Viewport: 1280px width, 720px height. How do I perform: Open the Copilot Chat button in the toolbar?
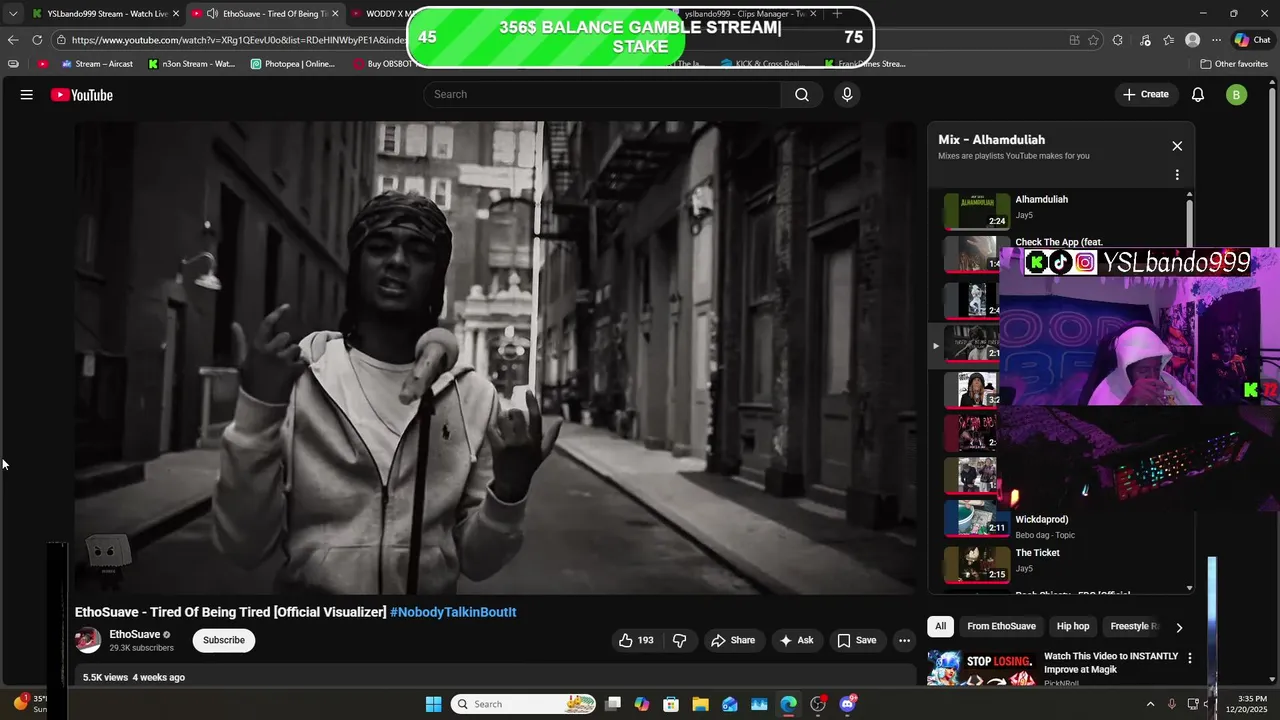1252,40
